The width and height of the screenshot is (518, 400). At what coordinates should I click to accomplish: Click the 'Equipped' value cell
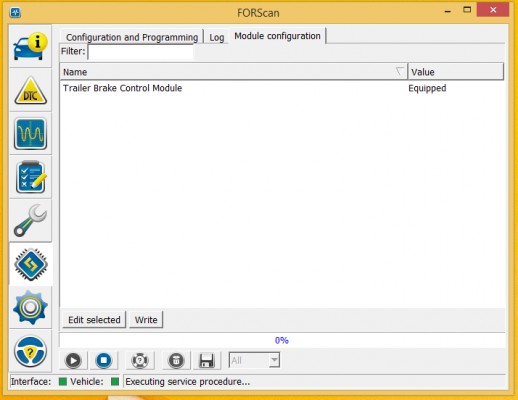click(427, 88)
